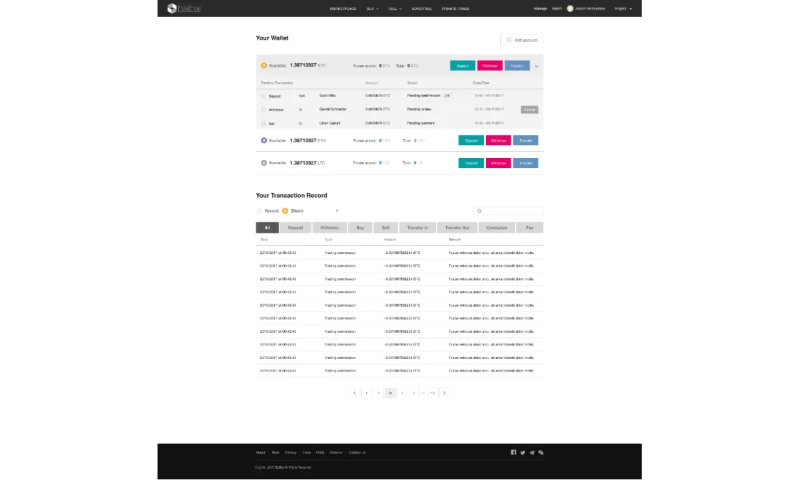The width and height of the screenshot is (800, 480).
Task: Open the Bitcoin record currency dropdown
Action: (x=311, y=211)
